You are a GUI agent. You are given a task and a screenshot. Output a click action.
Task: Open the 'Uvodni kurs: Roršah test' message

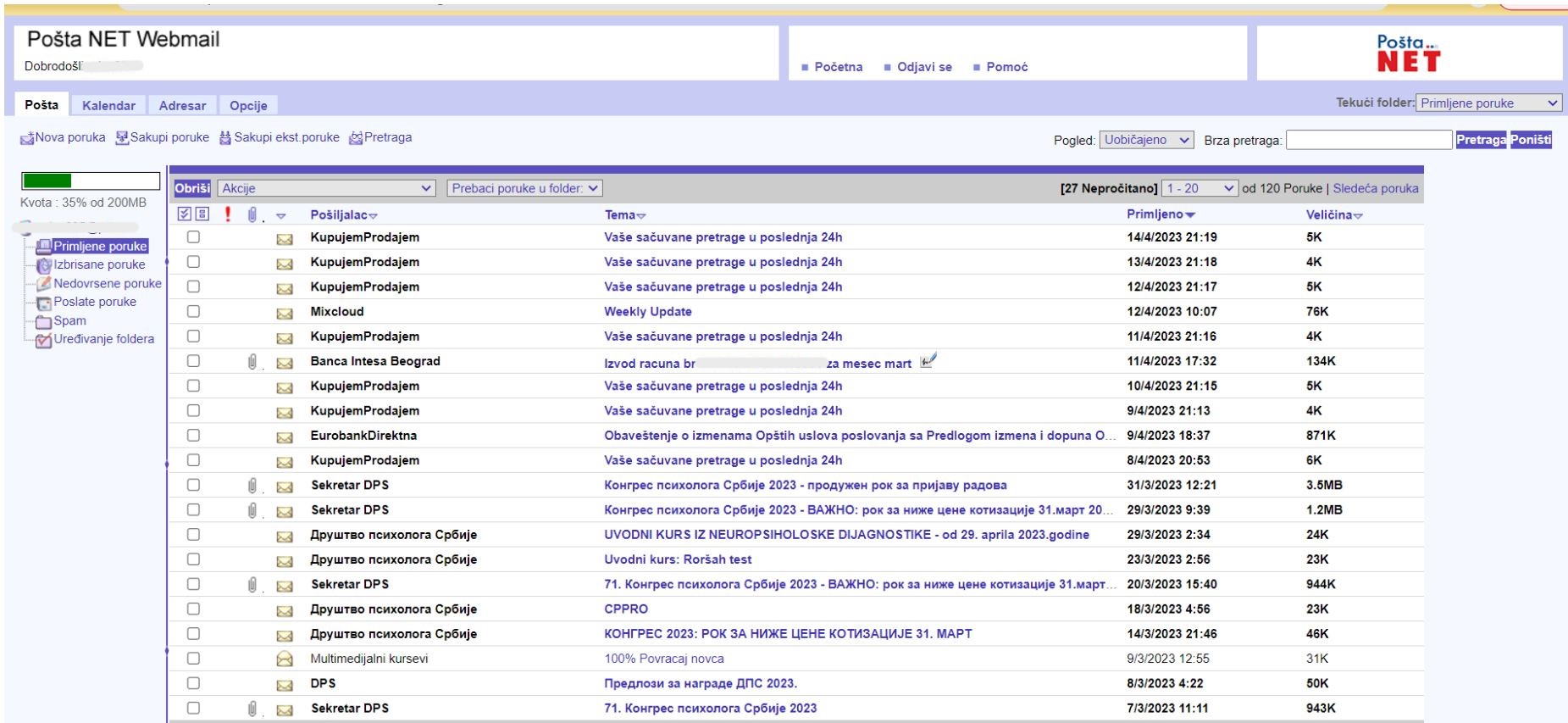(678, 559)
